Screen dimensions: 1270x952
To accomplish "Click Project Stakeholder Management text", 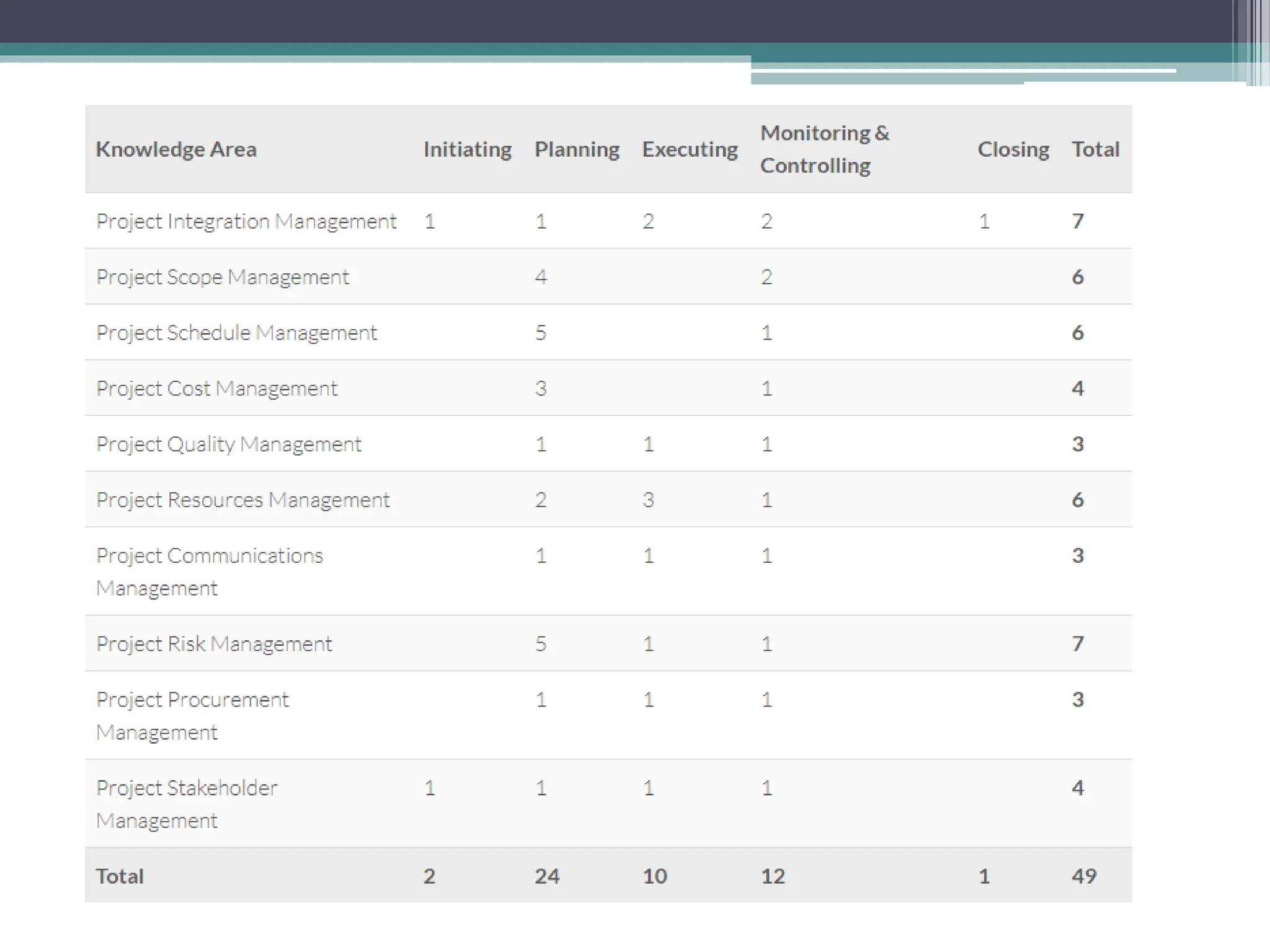I will click(187, 804).
